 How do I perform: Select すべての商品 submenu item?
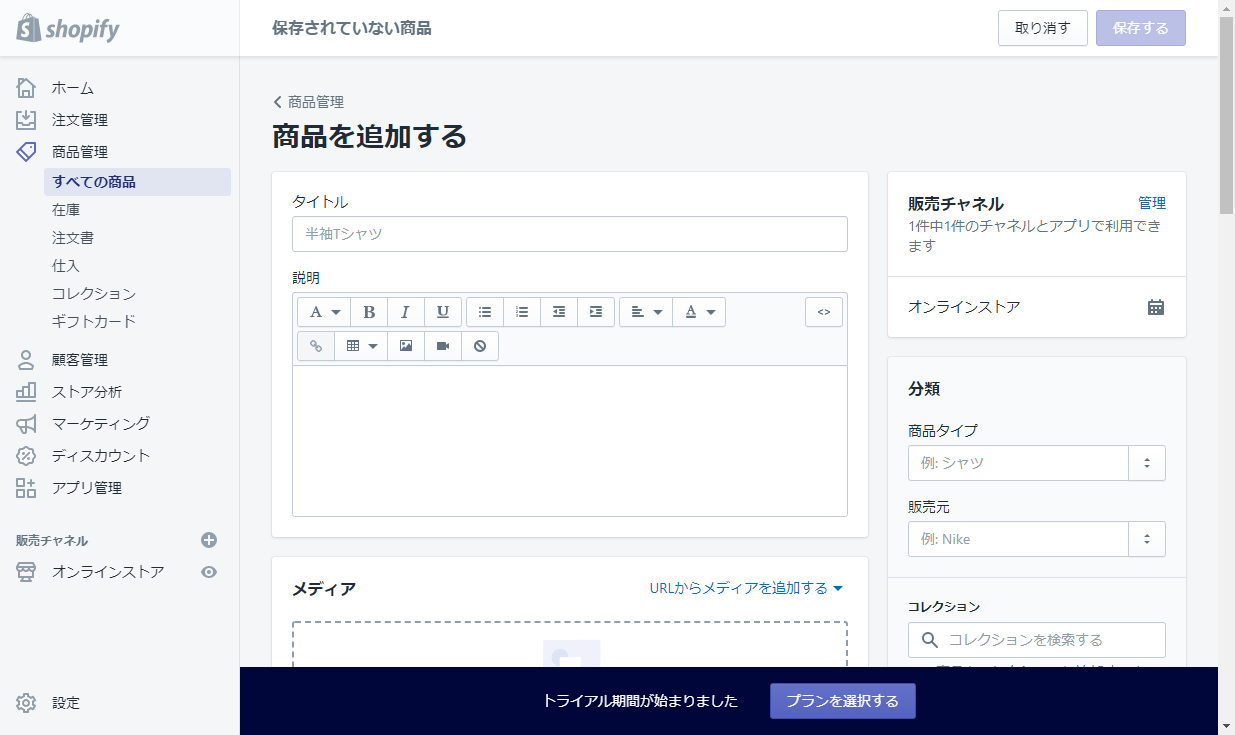[137, 182]
